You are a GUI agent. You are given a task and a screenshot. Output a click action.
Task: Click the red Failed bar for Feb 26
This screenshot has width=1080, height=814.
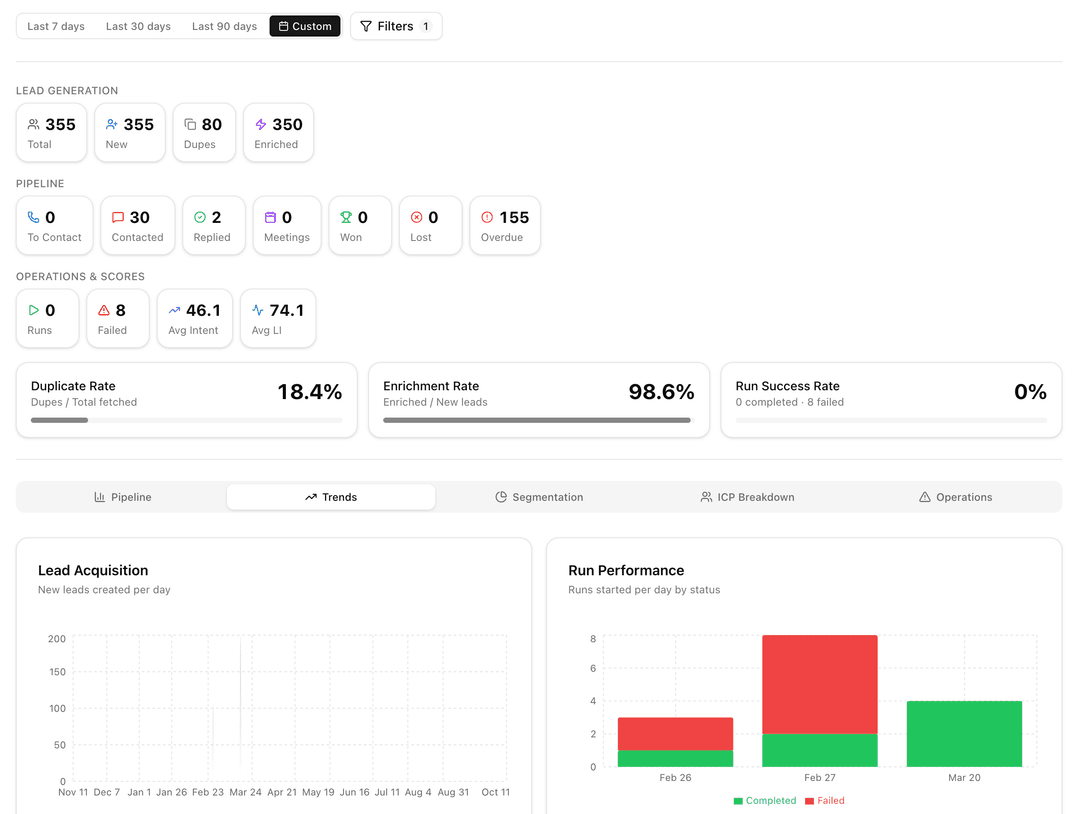click(675, 734)
